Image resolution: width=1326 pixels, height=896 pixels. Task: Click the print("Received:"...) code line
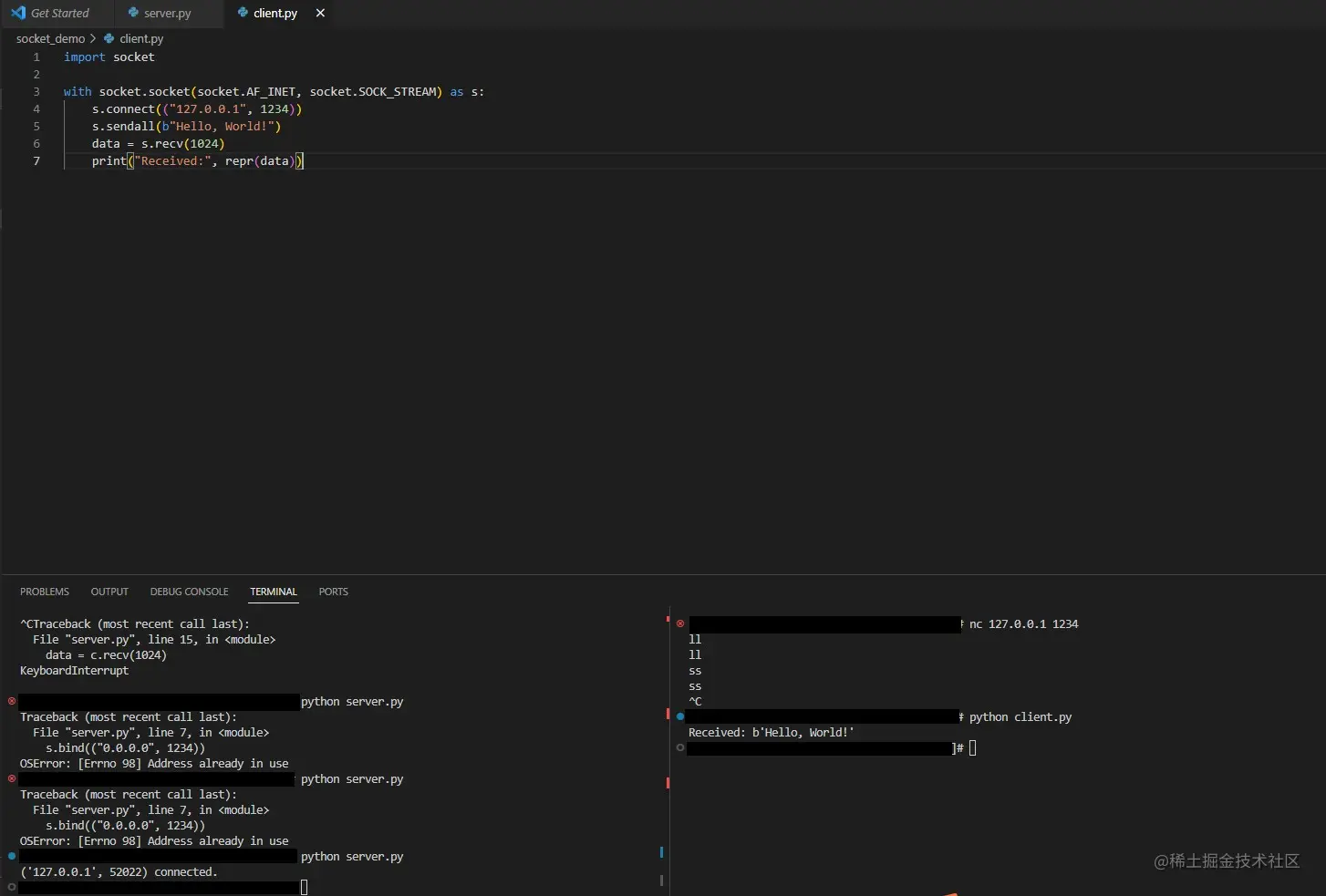(x=197, y=160)
